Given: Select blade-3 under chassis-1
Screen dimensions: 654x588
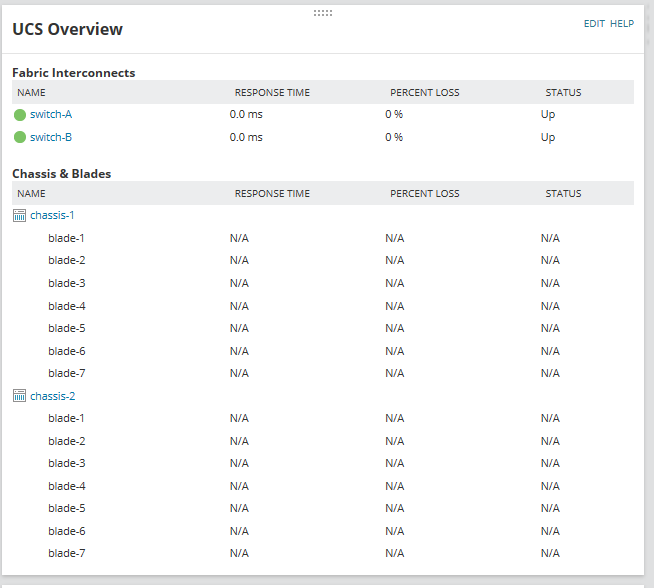Looking at the screenshot, I should tap(67, 283).
